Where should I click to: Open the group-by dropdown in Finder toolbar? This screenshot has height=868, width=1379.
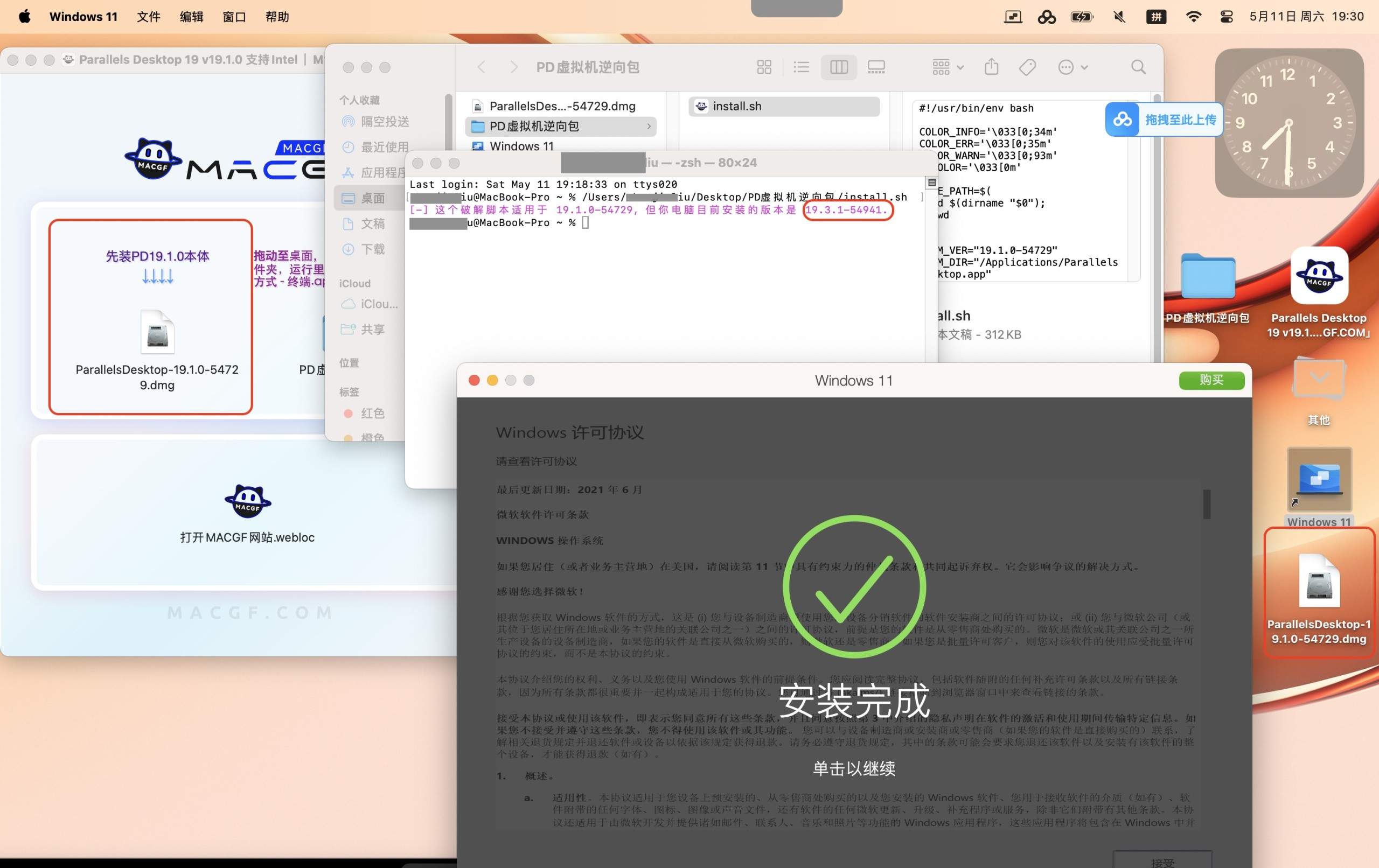946,67
